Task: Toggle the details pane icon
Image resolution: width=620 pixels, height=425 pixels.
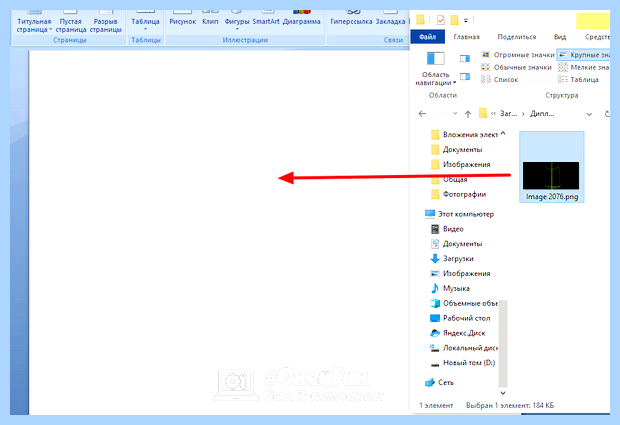Action: click(465, 76)
